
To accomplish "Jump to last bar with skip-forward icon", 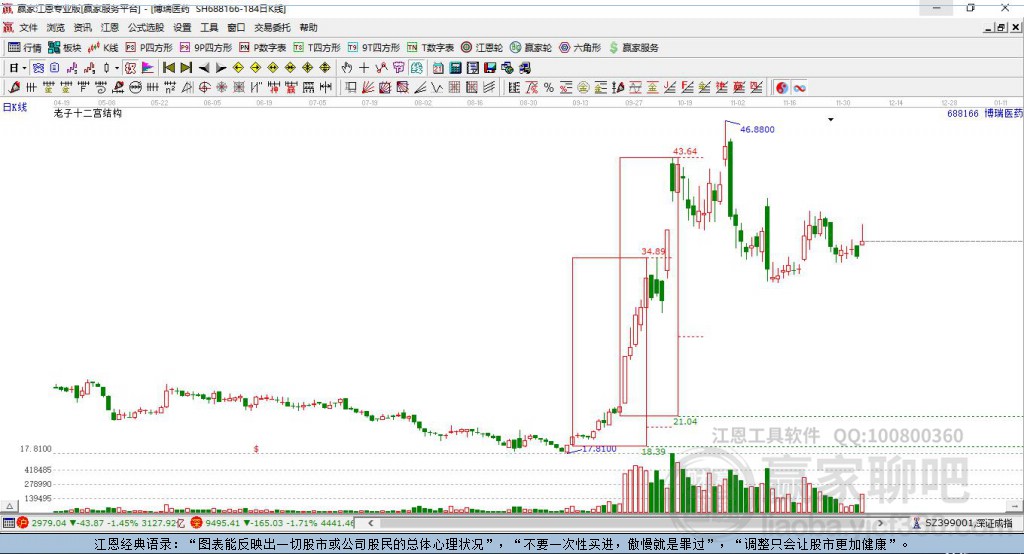I will click(x=186, y=68).
